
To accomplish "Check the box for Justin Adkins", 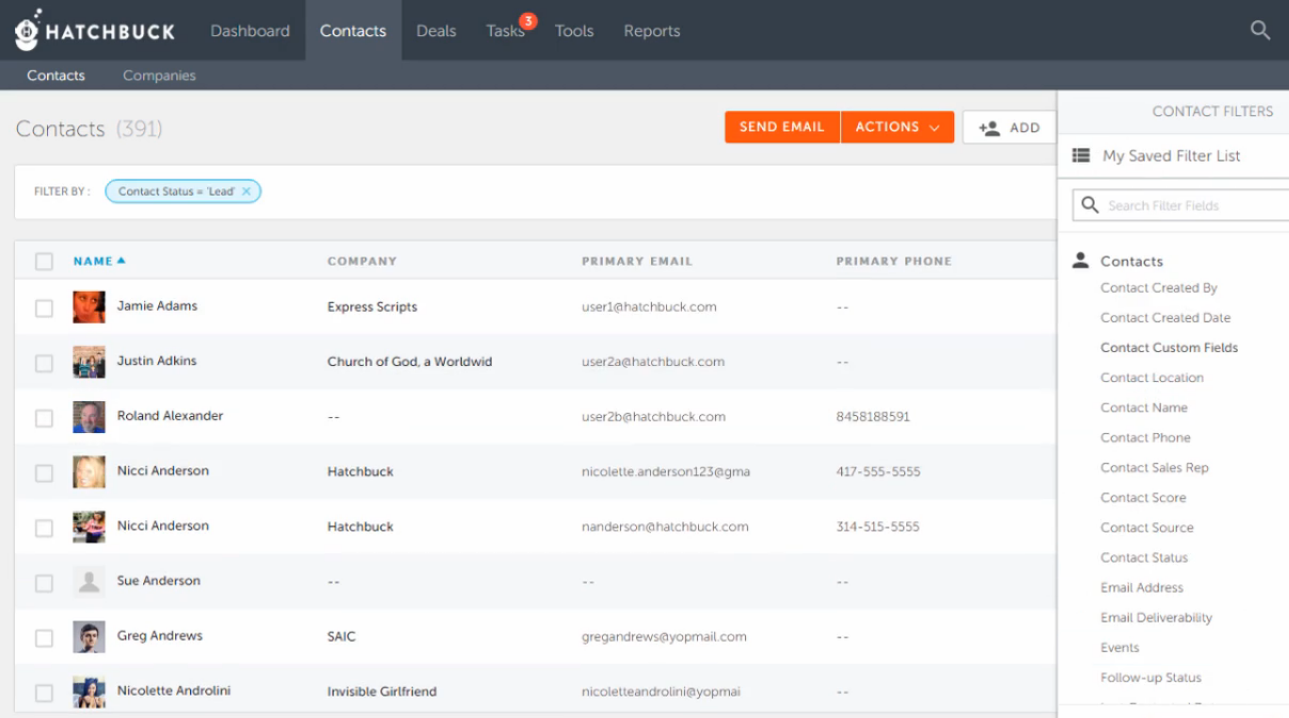I will pos(44,363).
